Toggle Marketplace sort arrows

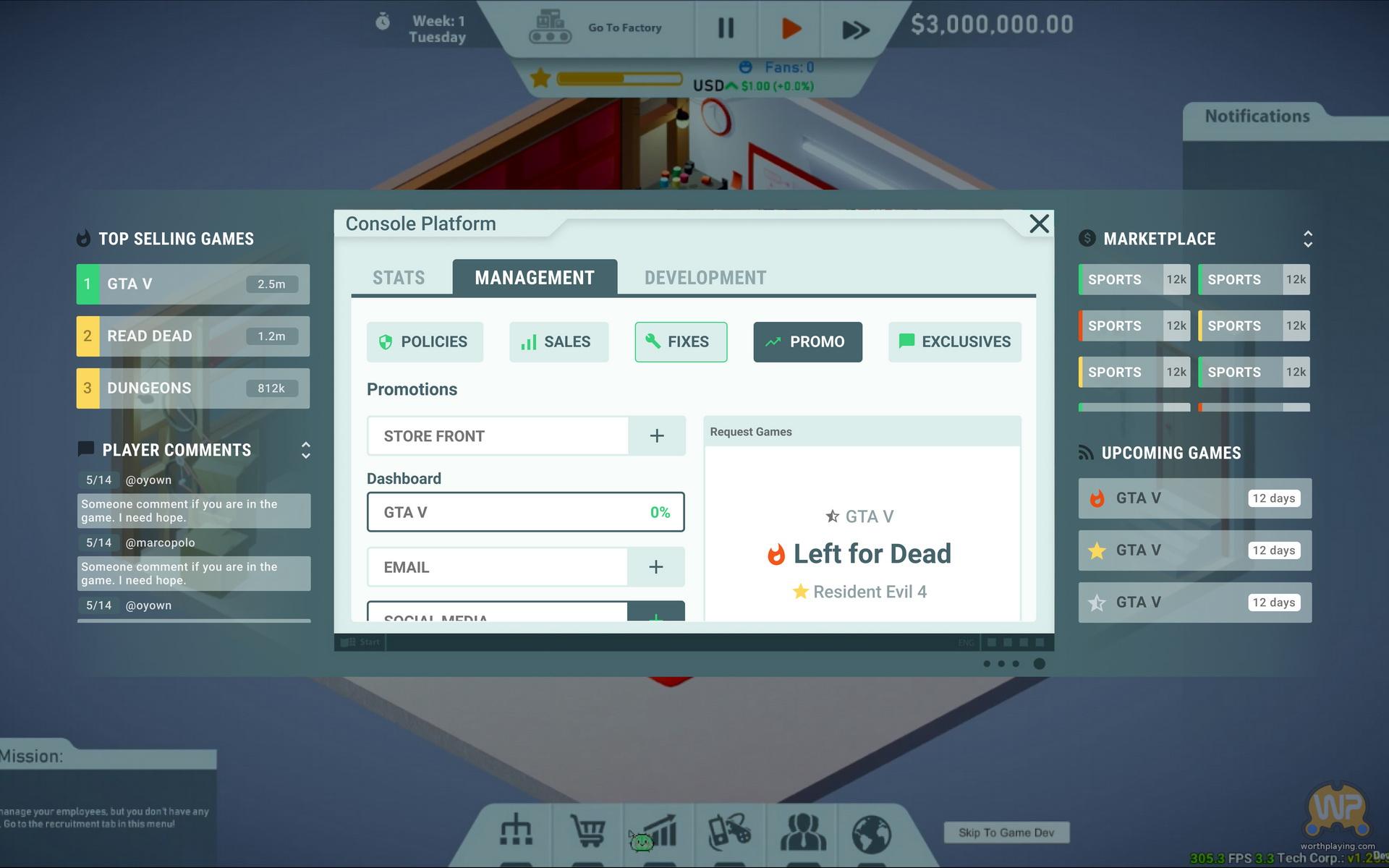(1307, 239)
